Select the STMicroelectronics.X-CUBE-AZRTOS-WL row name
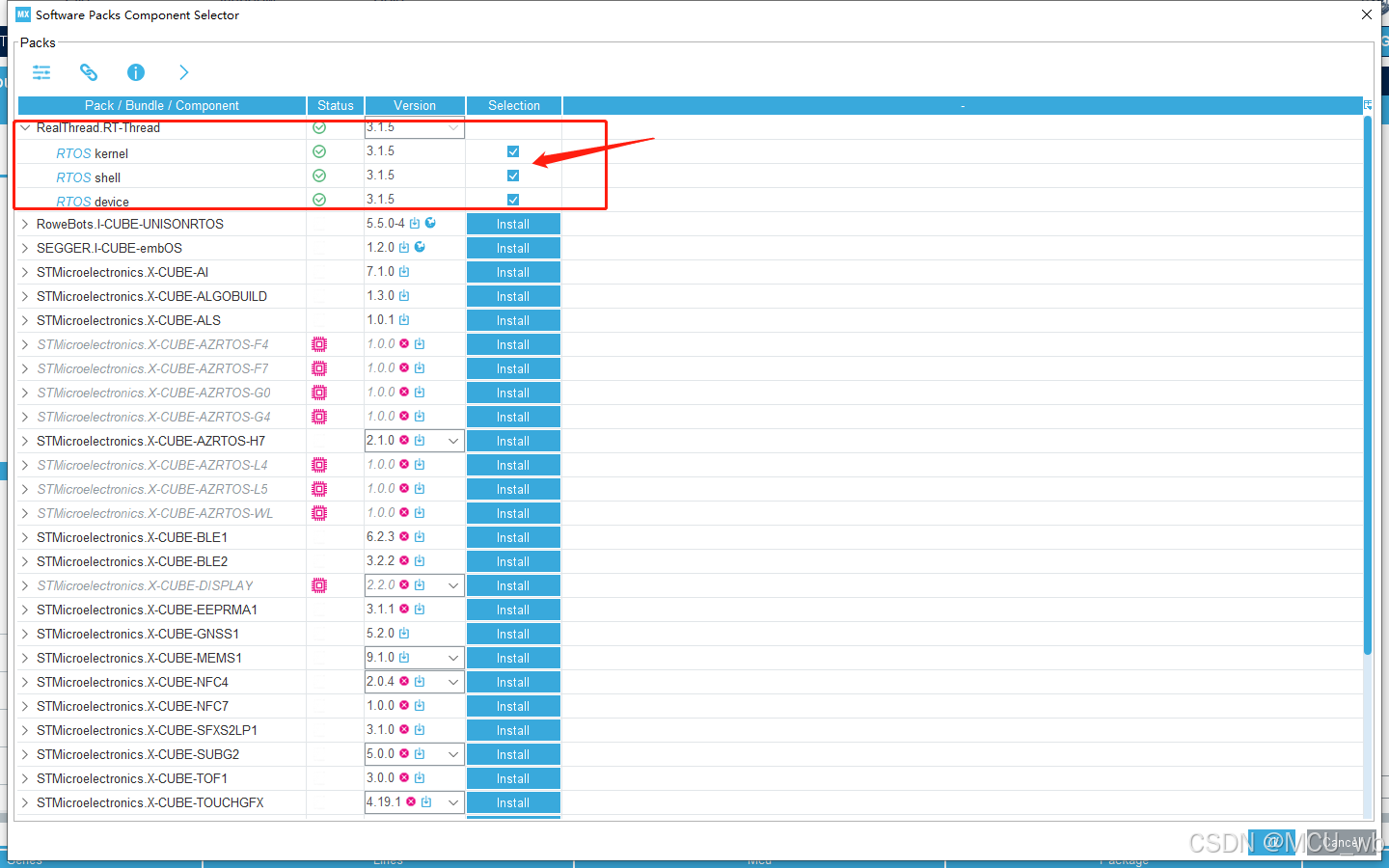 coord(155,513)
